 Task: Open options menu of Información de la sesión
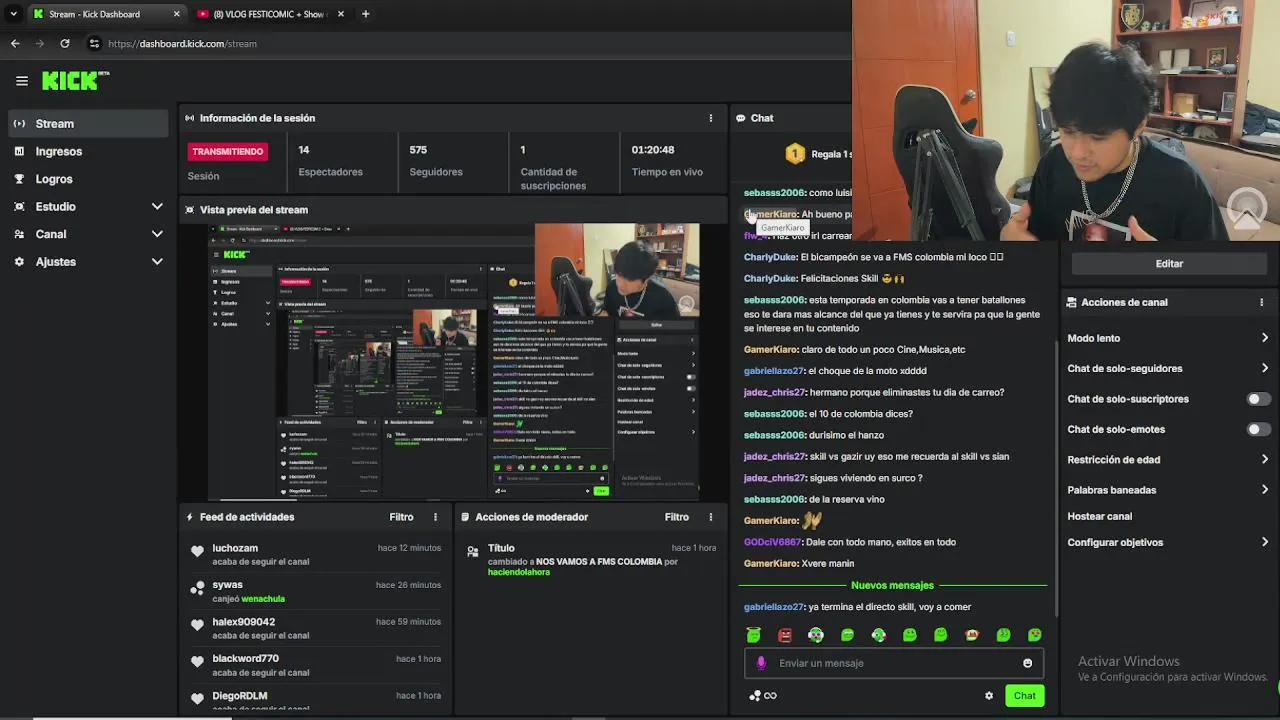(x=711, y=118)
